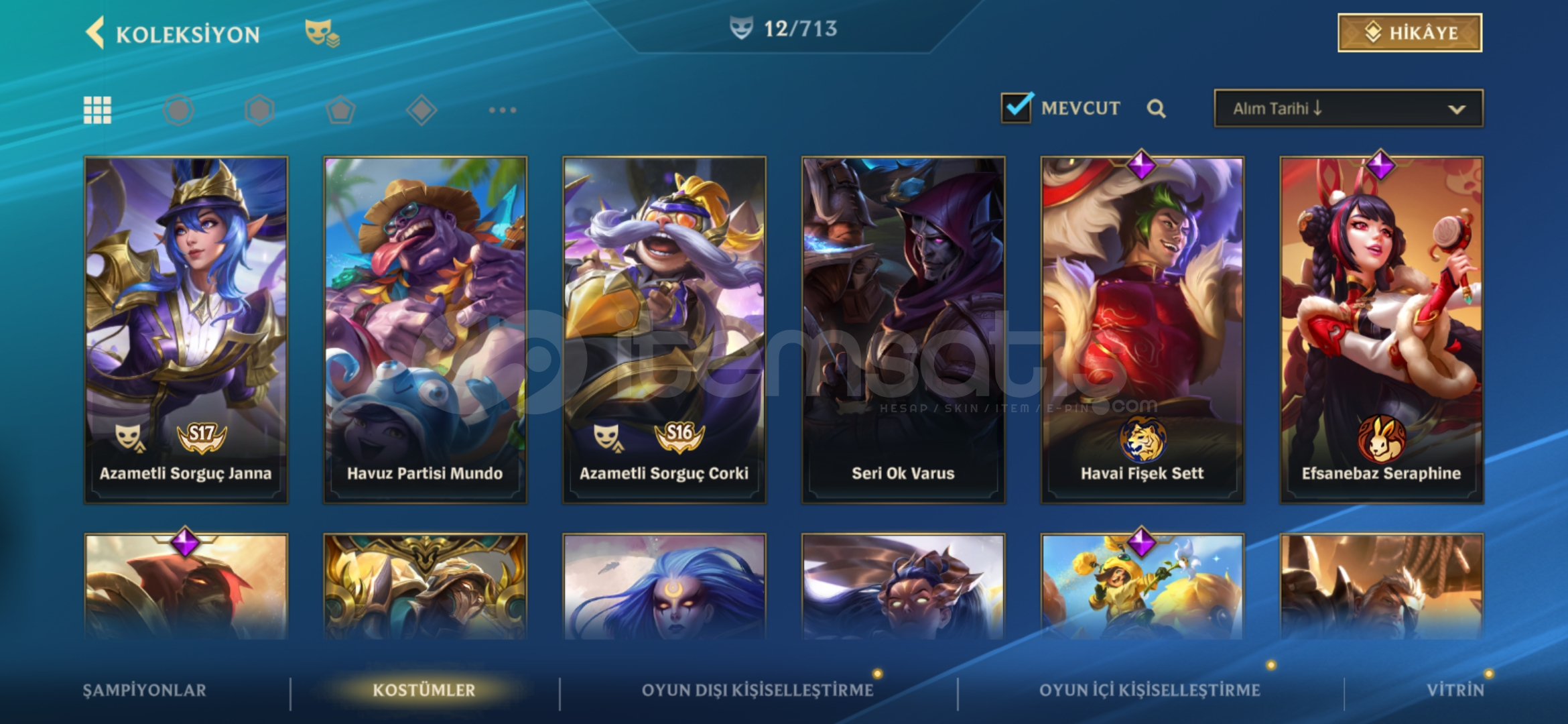The image size is (1568, 724).
Task: Select the Efsanebaz Seraphine skin card
Action: tap(1381, 330)
